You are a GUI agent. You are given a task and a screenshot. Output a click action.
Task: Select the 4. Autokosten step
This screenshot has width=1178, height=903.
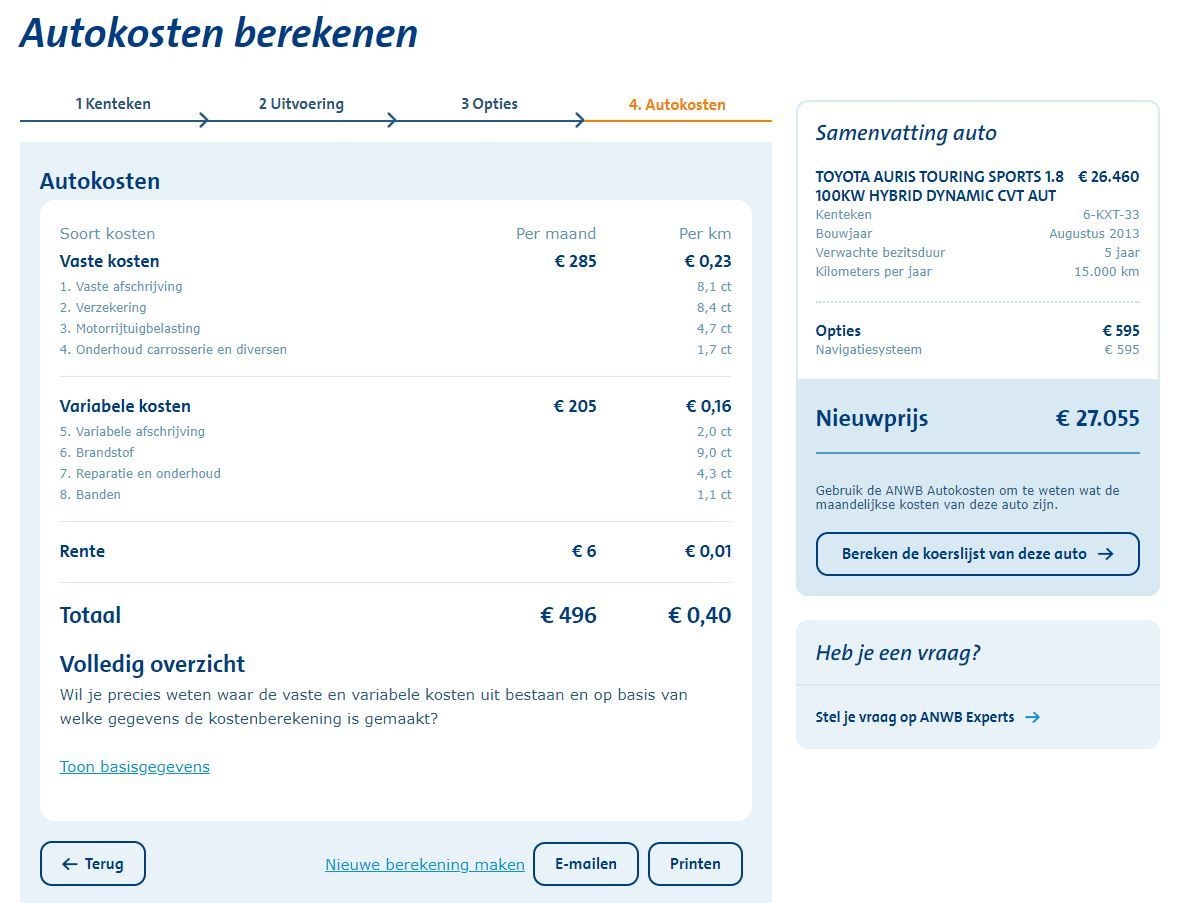tap(677, 105)
